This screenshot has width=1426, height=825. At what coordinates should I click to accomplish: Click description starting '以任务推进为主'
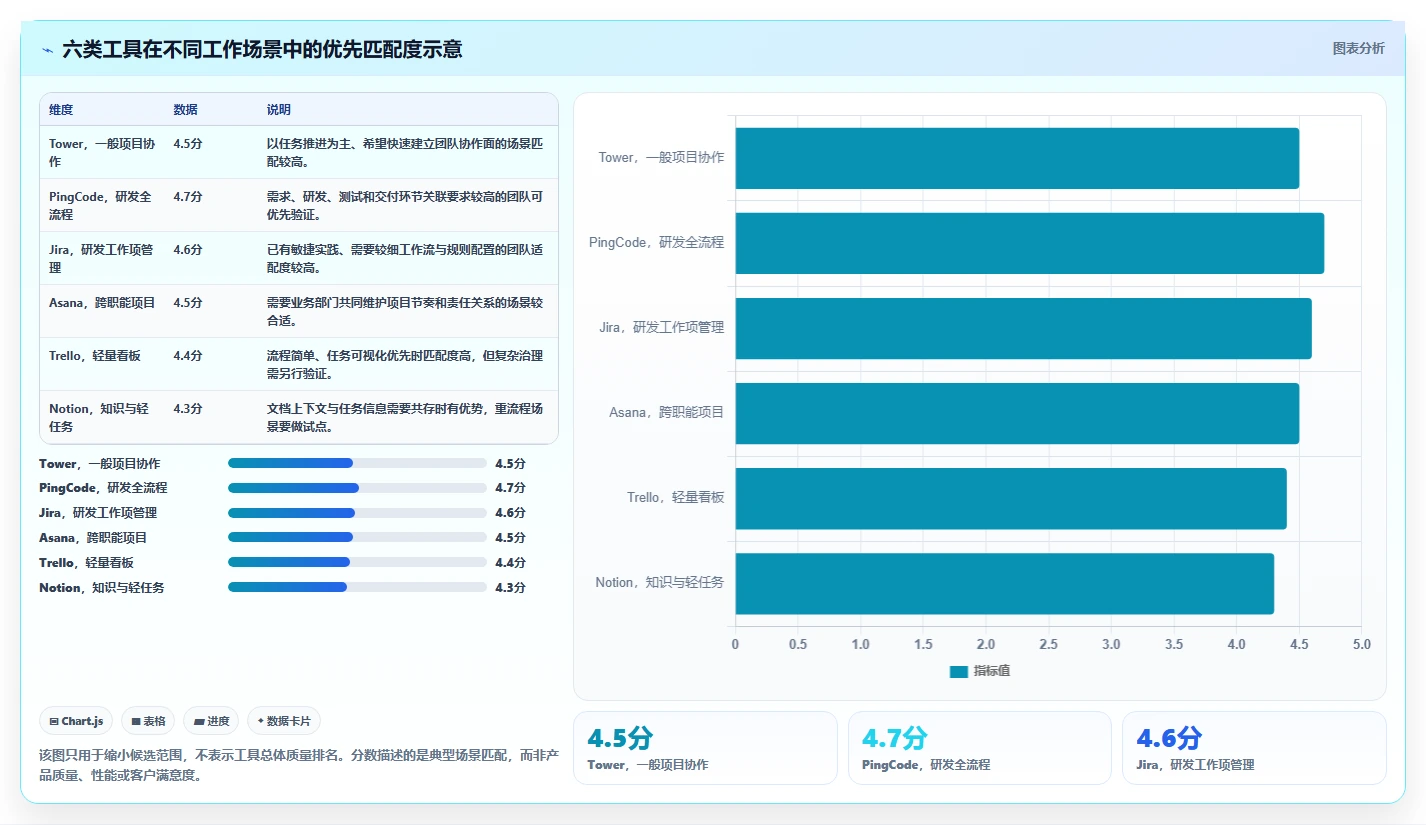point(405,152)
